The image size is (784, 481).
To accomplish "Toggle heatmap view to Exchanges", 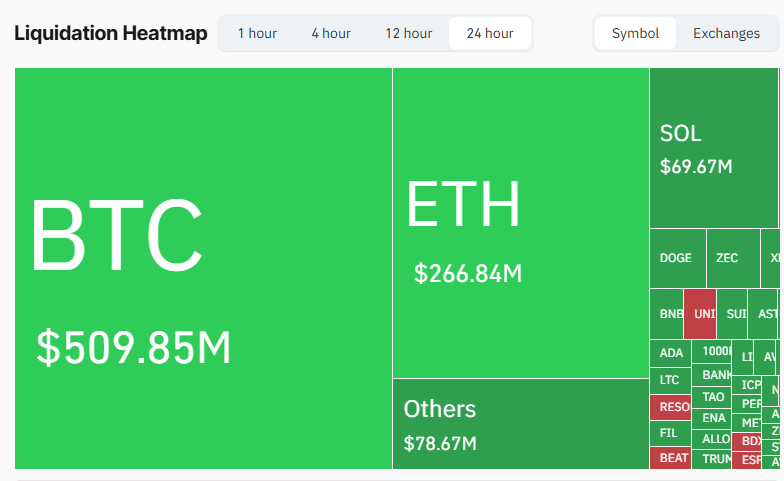I will (726, 33).
